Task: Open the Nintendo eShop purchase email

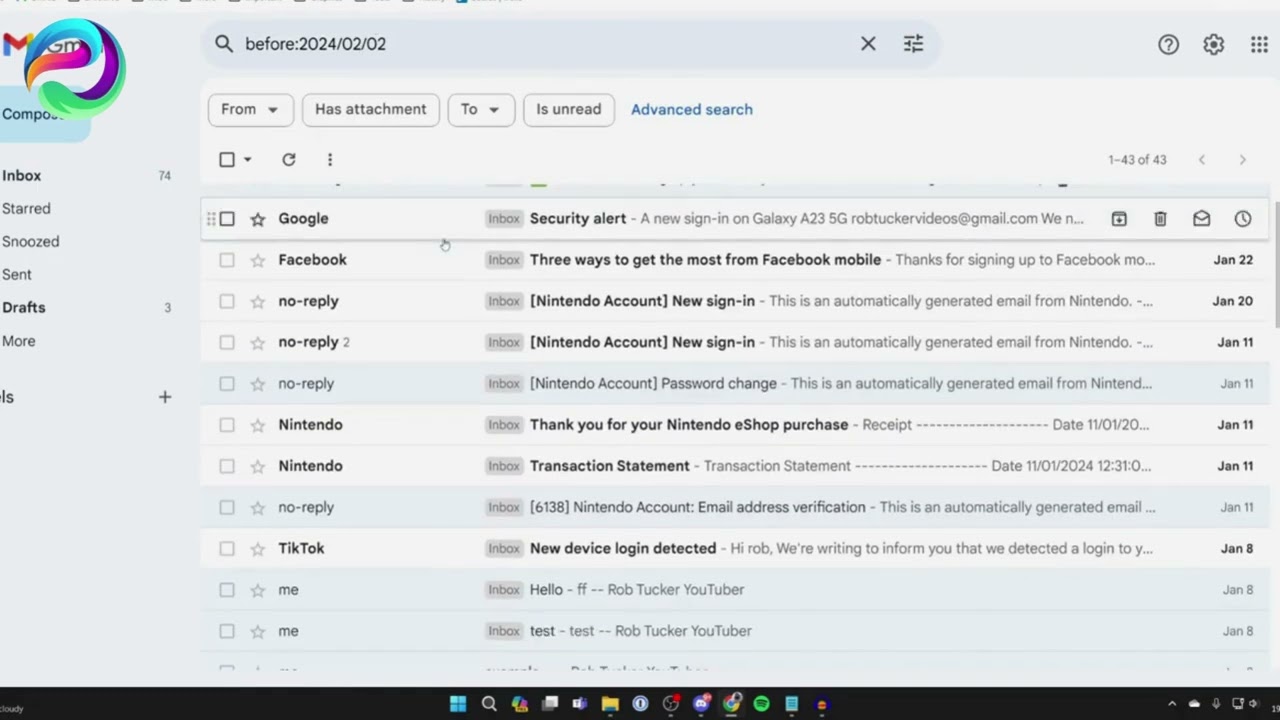Action: point(736,425)
